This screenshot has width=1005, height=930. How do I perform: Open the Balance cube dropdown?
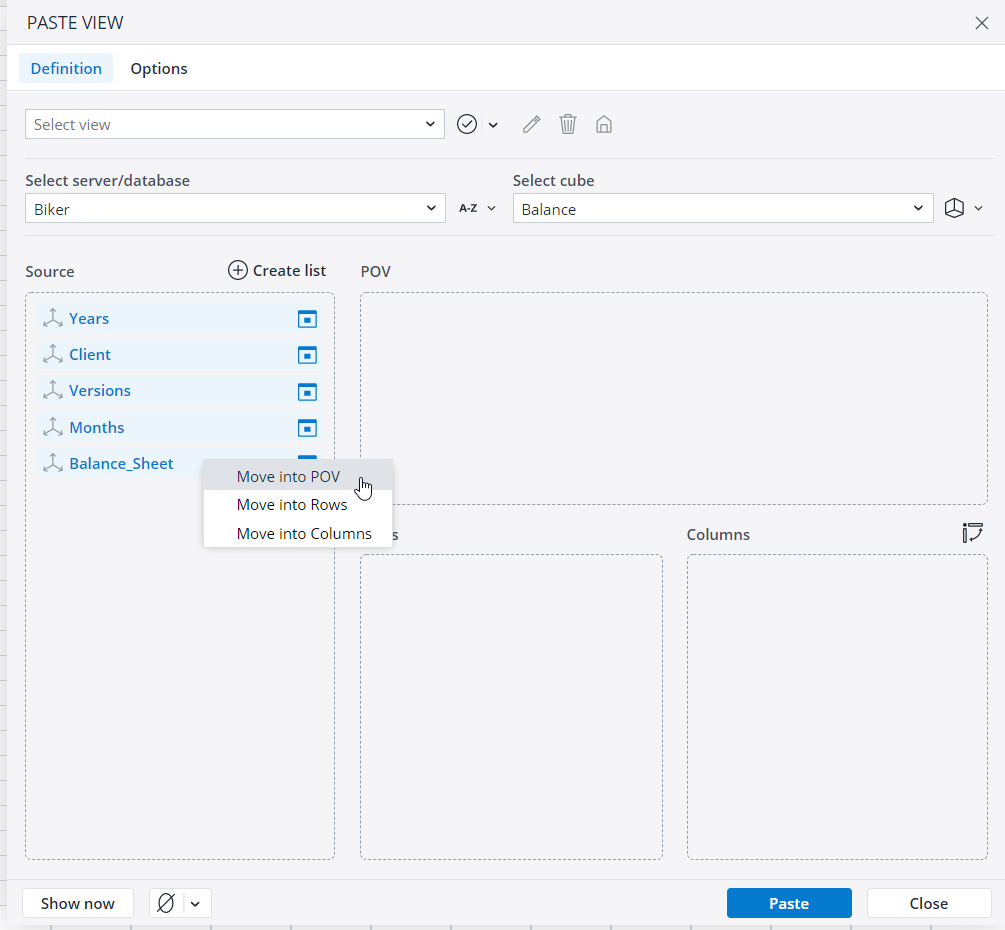click(x=918, y=208)
